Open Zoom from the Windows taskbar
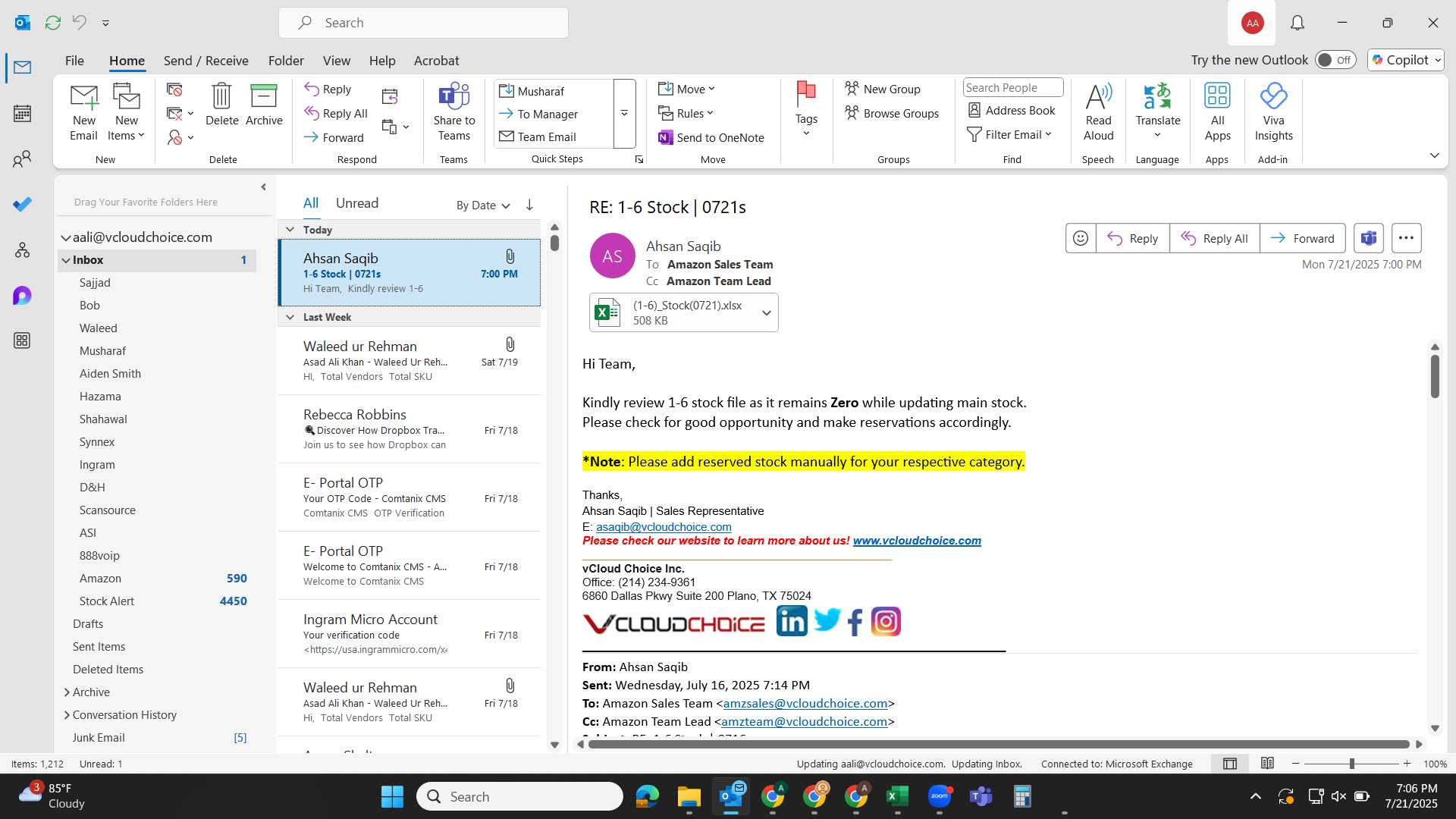This screenshot has height=819, width=1456. [939, 796]
